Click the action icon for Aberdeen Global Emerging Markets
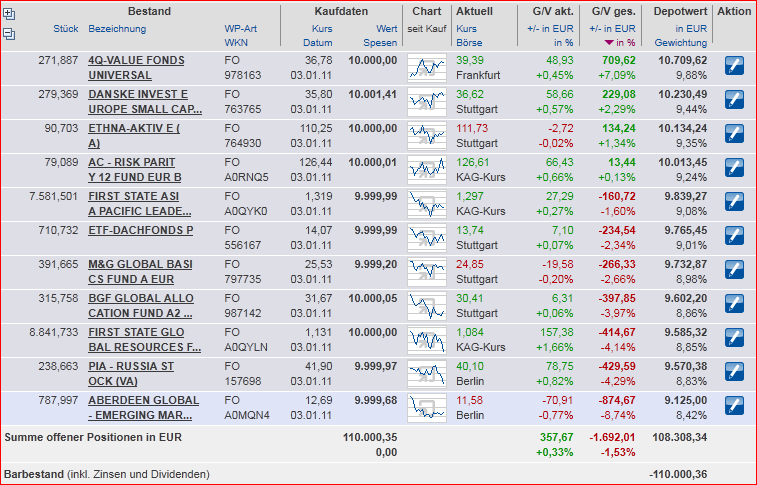Viewport: 757px width, 485px height. pos(734,406)
